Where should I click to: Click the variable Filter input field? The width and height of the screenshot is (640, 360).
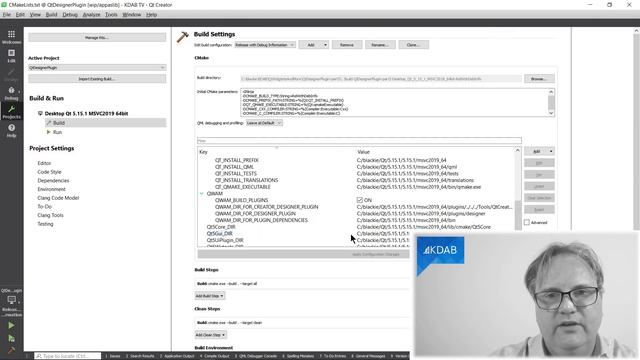[x=359, y=141]
